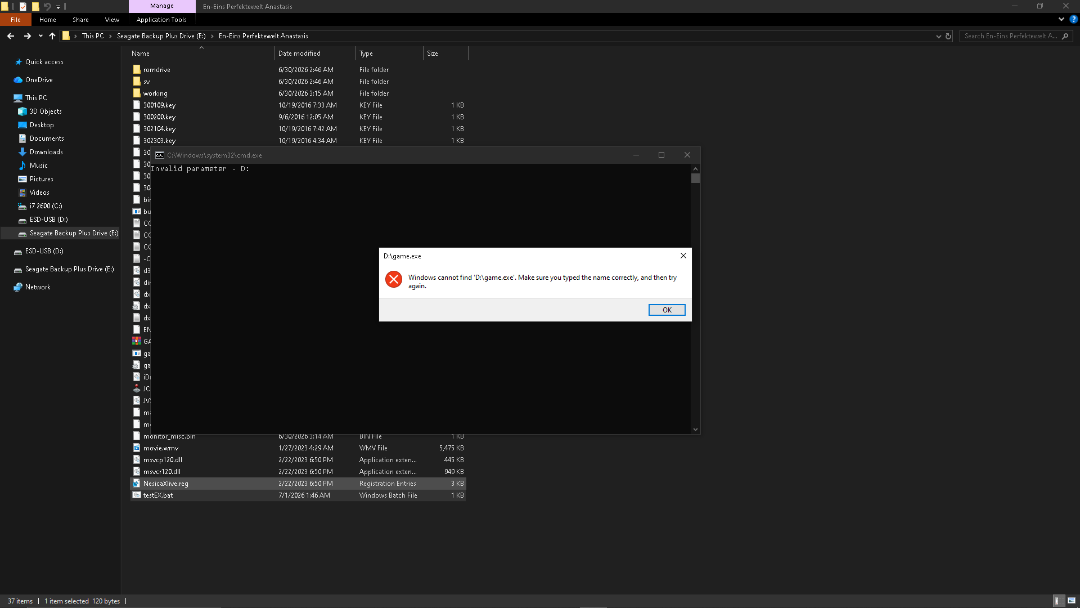Click the search box for this folder
Viewport: 1080px width, 608px height.
coord(1010,36)
